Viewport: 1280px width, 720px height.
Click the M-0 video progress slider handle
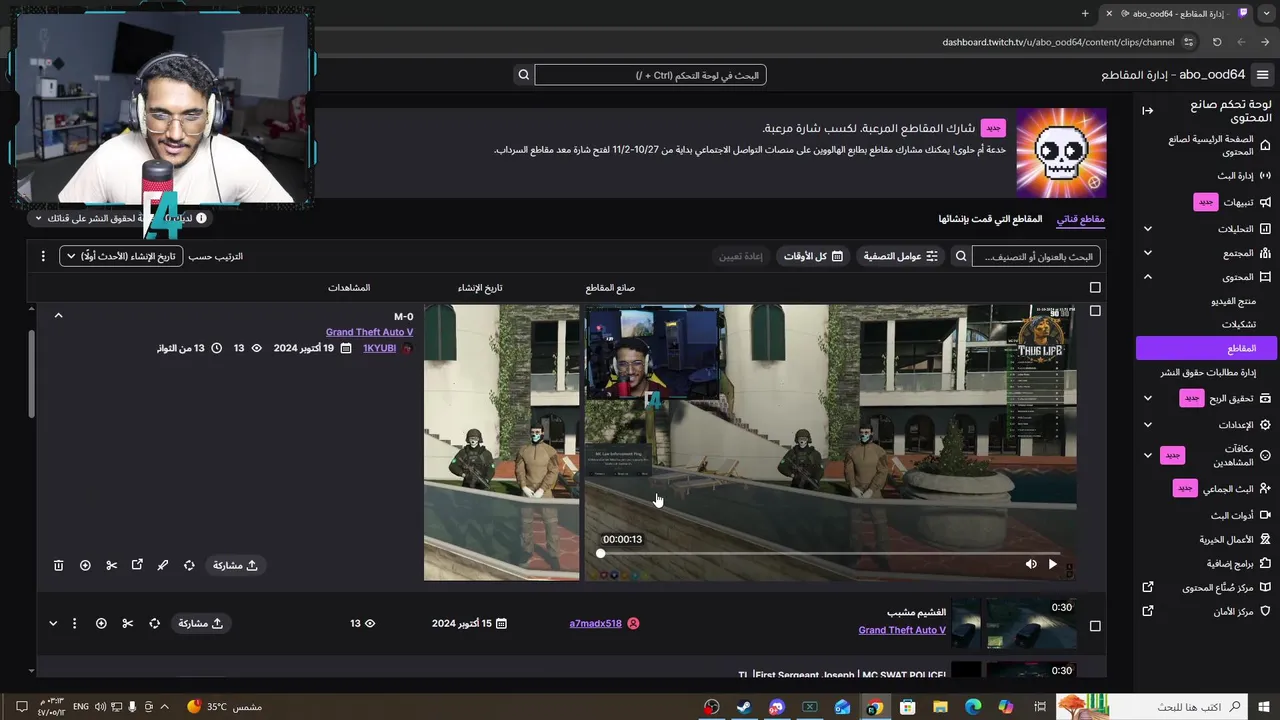pos(600,553)
